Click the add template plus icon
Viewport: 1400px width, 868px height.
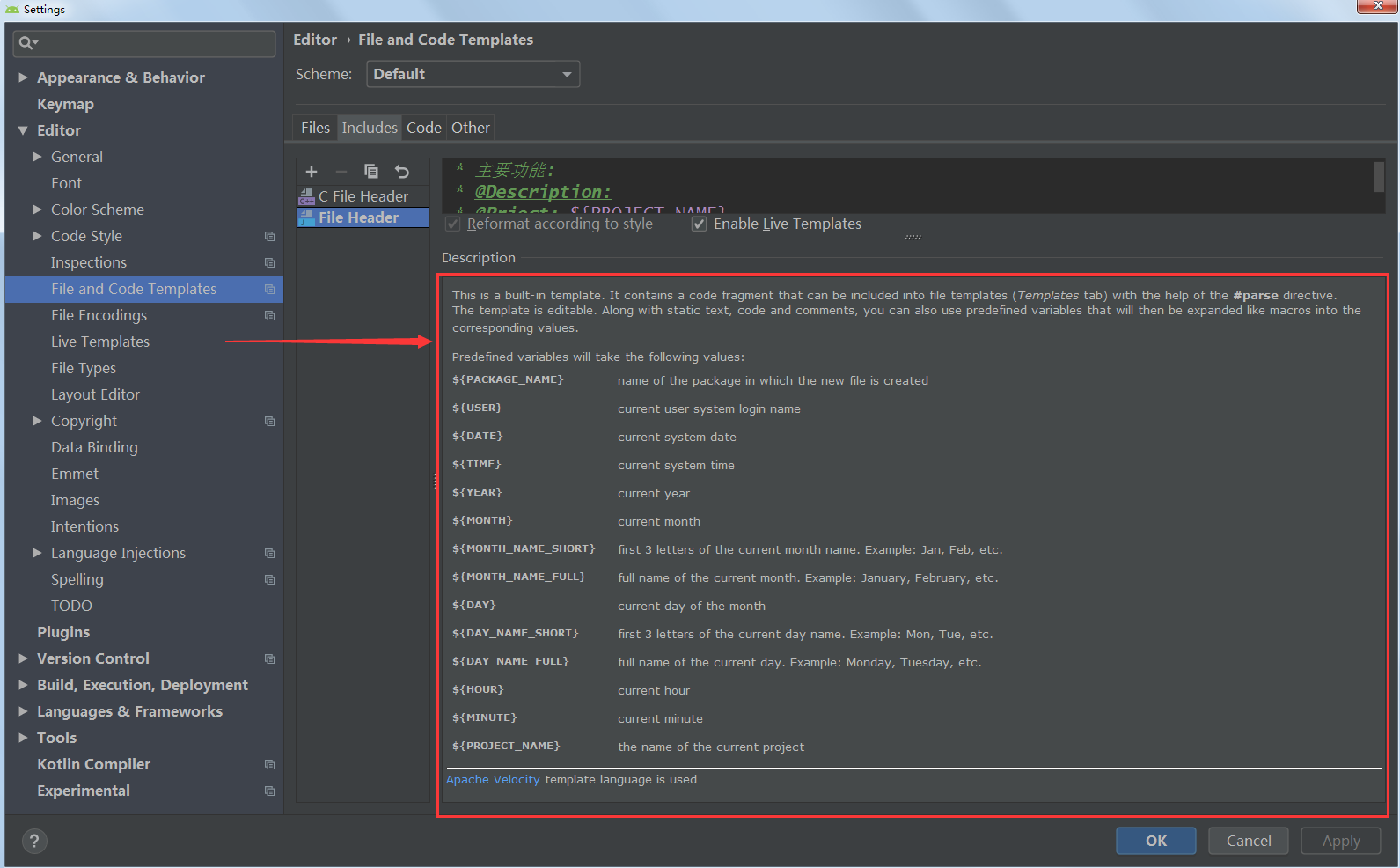pyautogui.click(x=312, y=172)
